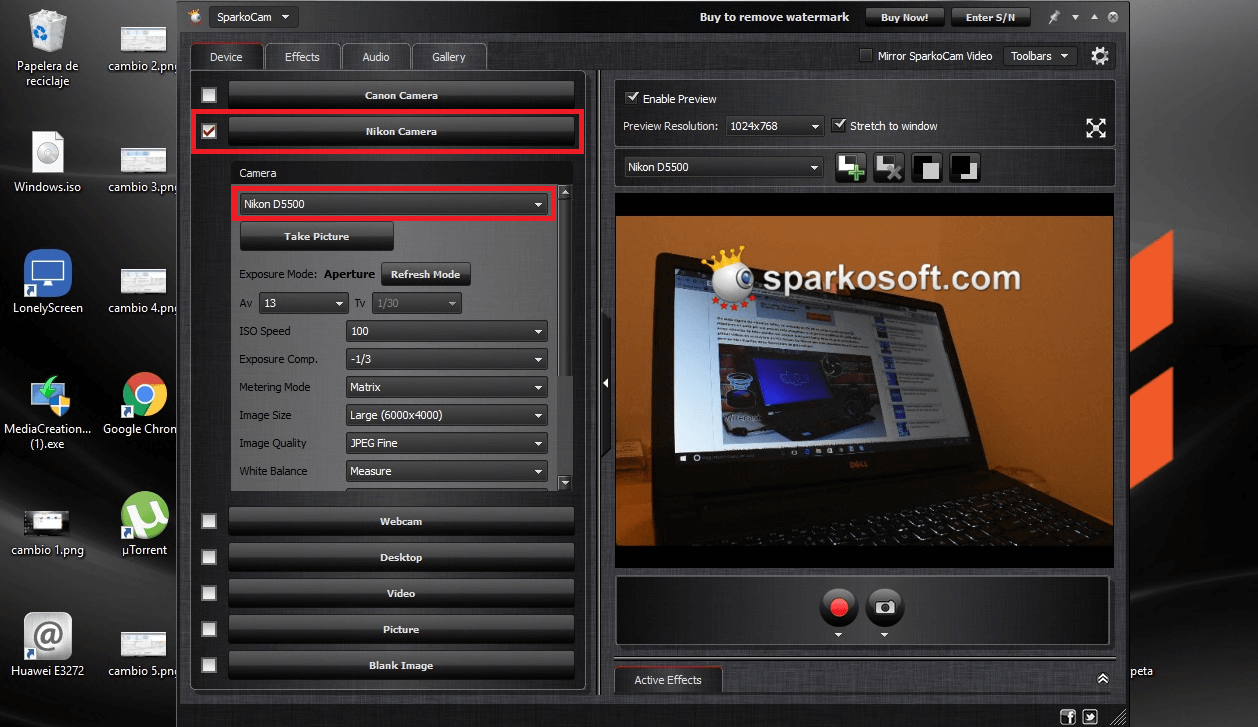
Task: Open the Preview Resolution 1024x768 dropdown
Action: tap(775, 126)
